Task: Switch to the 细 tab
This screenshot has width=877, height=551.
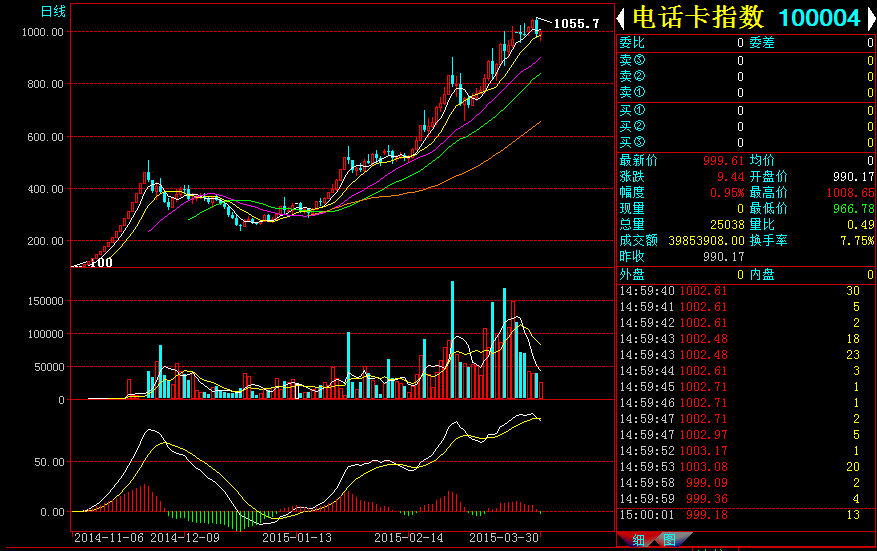Action: click(638, 540)
